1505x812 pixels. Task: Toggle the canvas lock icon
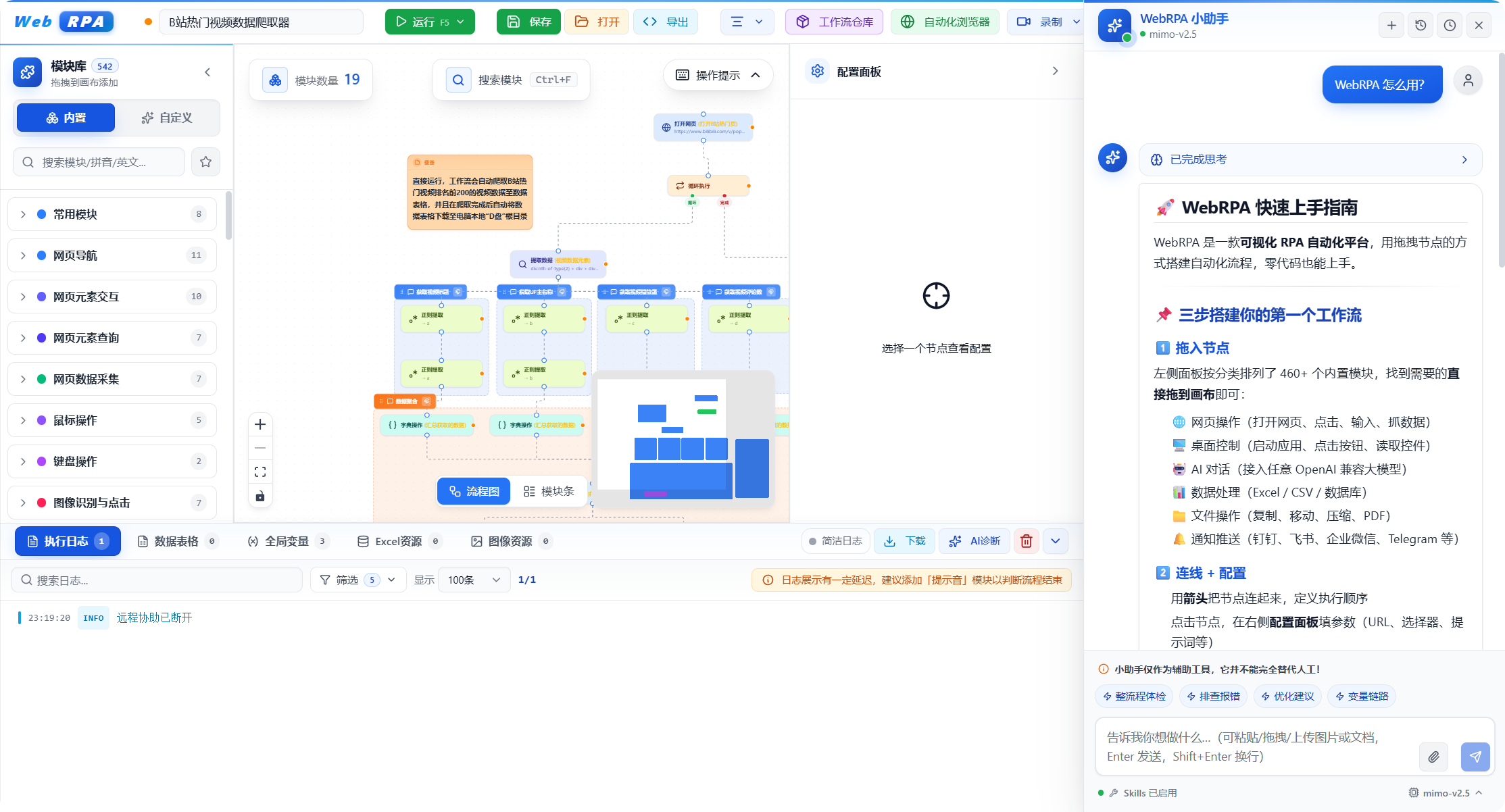click(x=260, y=497)
